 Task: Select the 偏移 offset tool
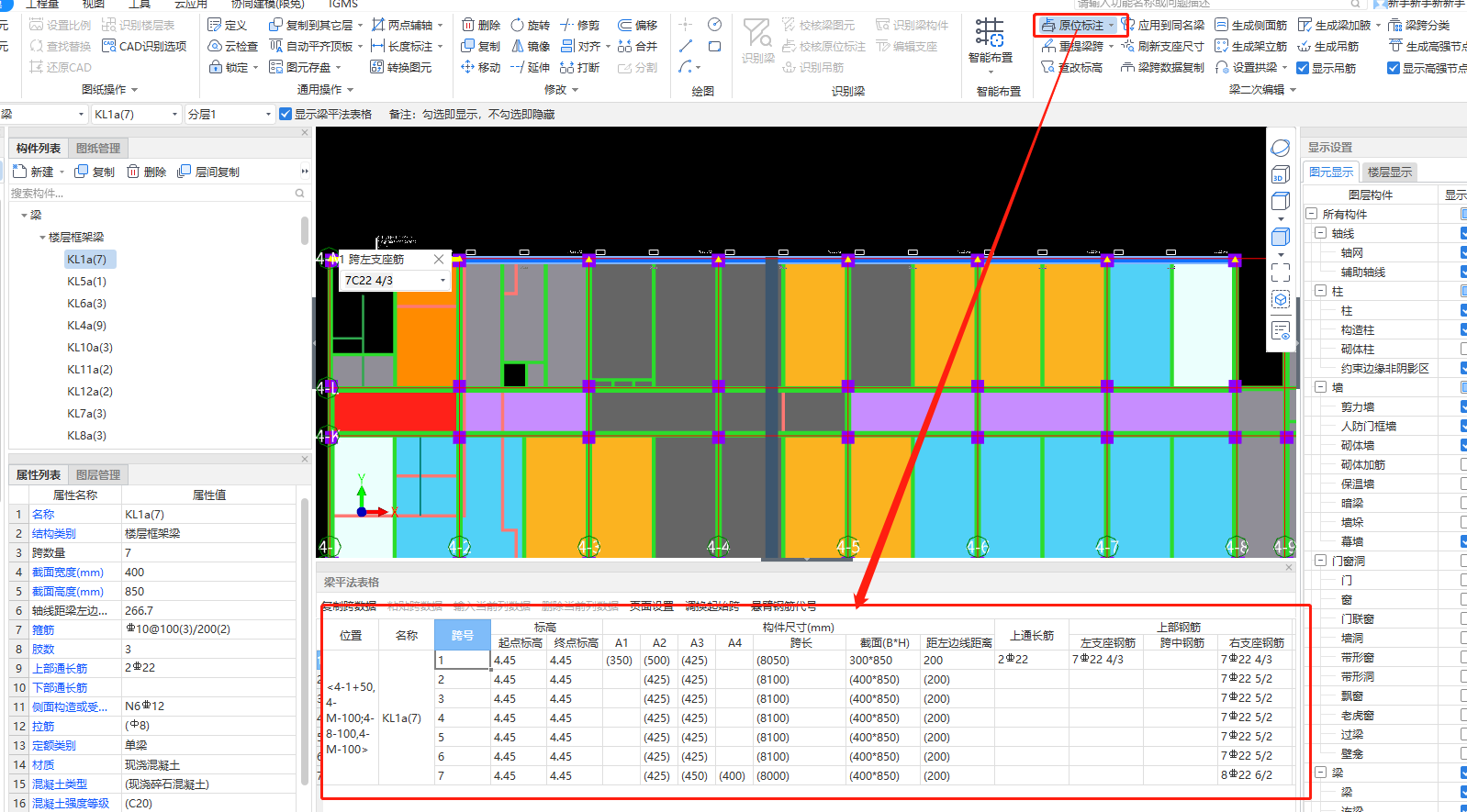tap(638, 25)
